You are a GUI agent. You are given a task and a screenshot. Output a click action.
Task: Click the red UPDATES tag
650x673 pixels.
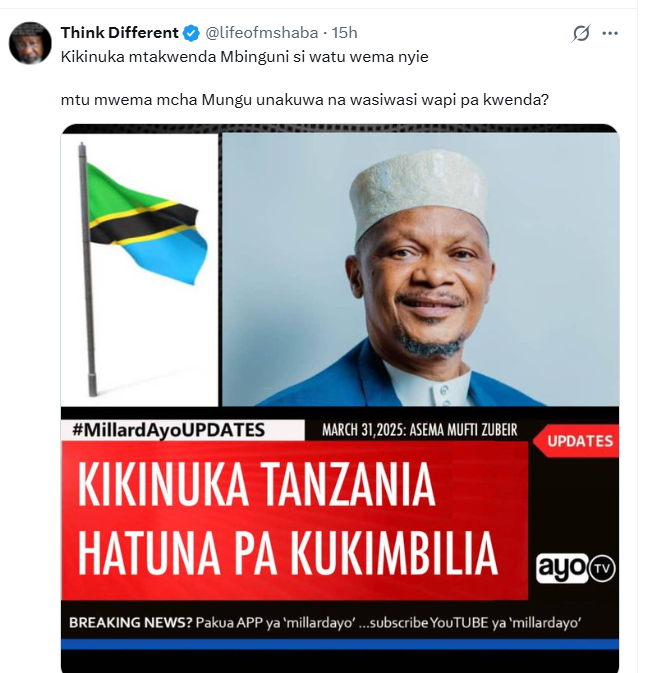click(577, 441)
